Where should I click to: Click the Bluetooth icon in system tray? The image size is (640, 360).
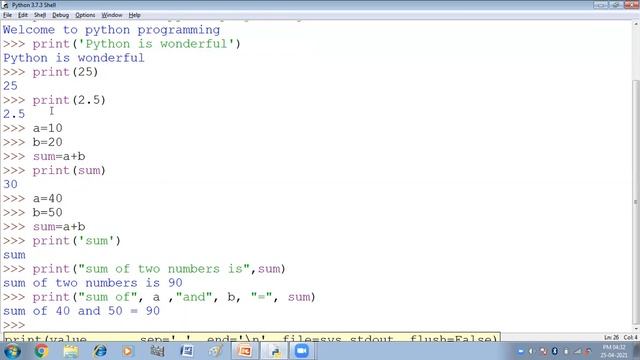554,351
